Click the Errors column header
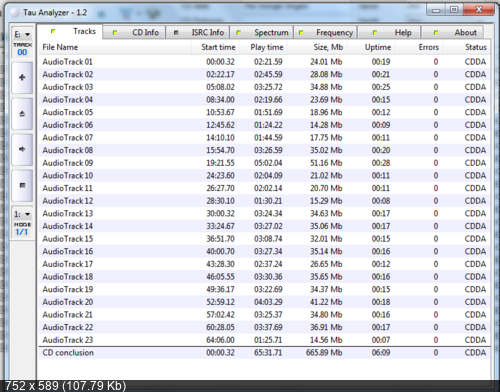Viewport: 500px width, 392px height. pyautogui.click(x=418, y=47)
